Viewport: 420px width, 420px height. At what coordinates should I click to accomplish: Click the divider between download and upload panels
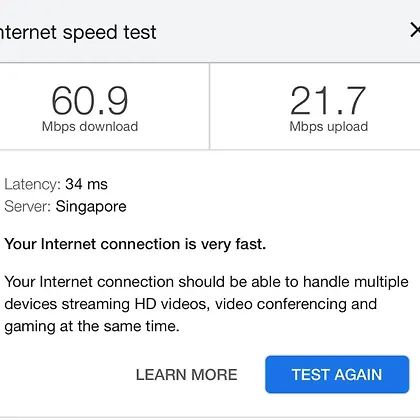pos(209,106)
